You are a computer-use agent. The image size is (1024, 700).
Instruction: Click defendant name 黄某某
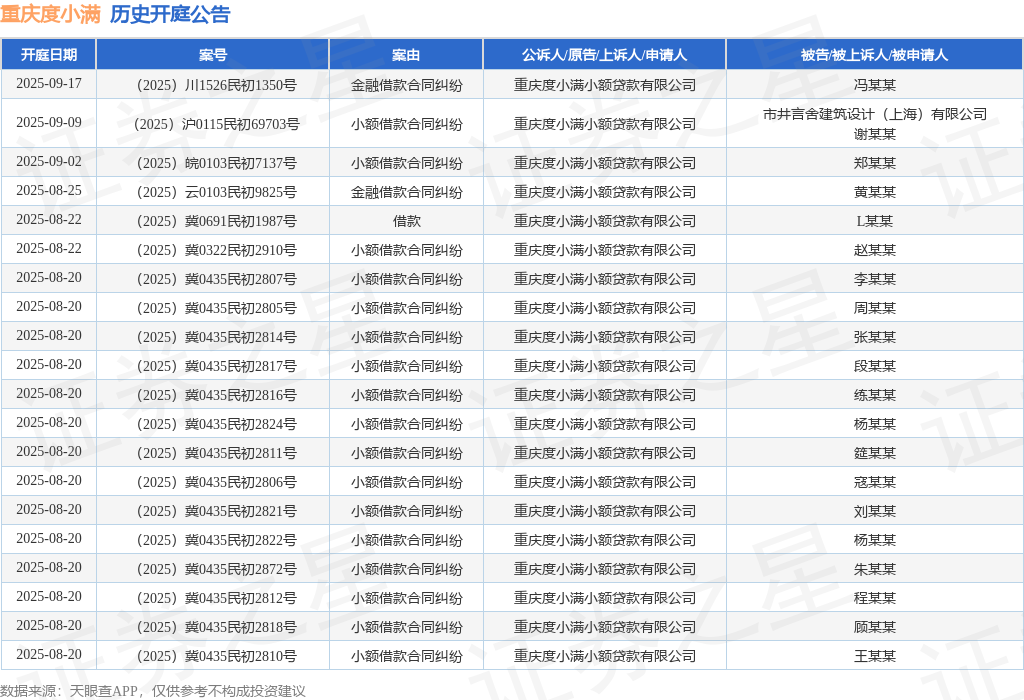[x=874, y=192]
